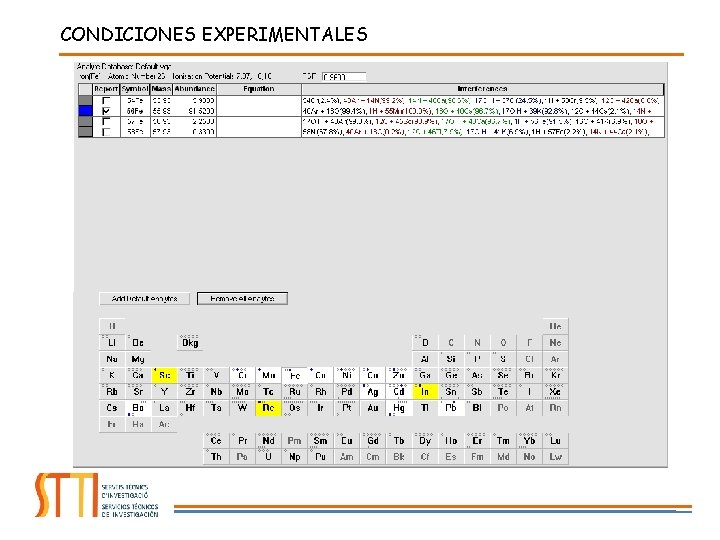The height and width of the screenshot is (540, 720).
Task: Select the Ni element button
Action: (347, 375)
